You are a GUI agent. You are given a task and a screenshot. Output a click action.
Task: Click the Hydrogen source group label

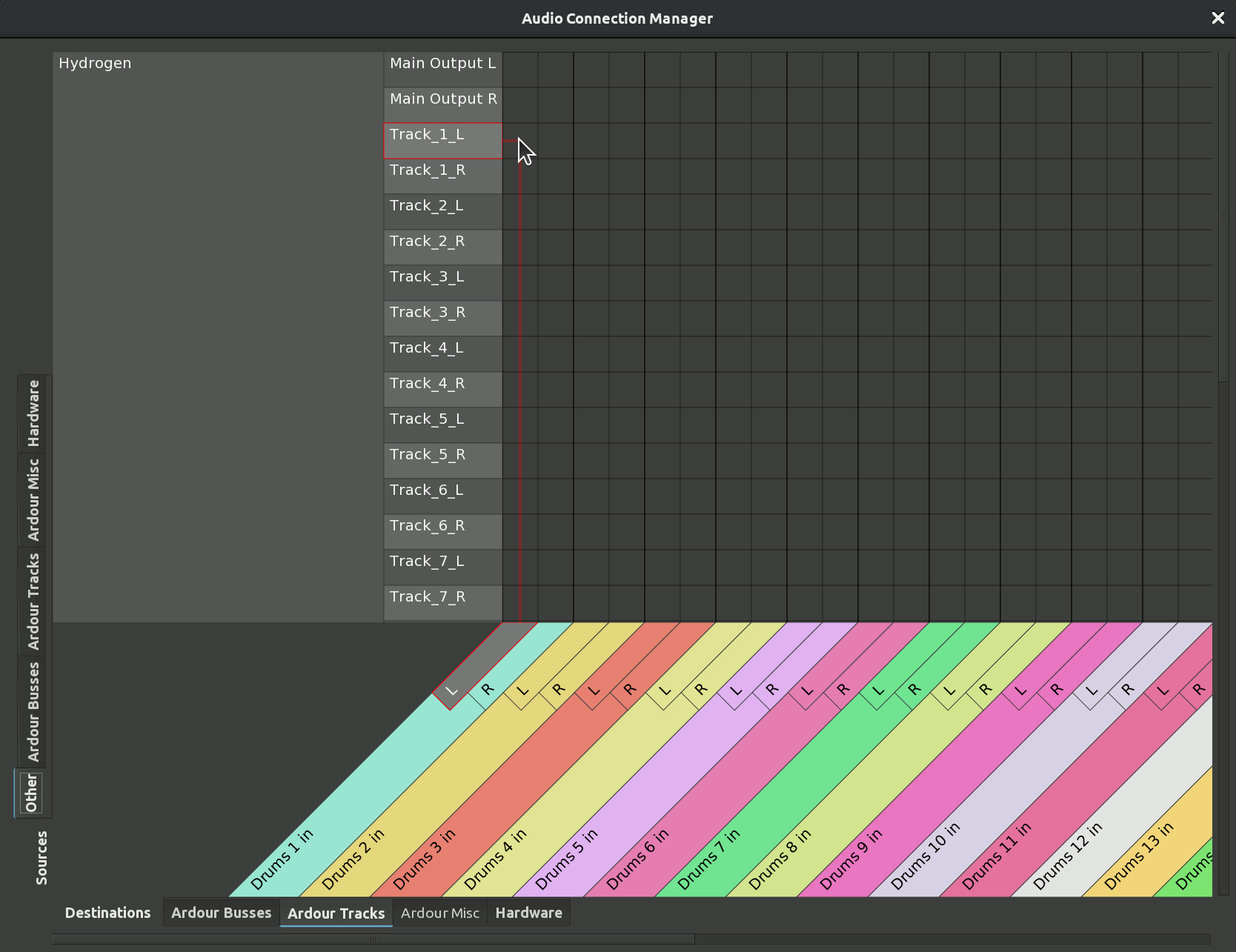(95, 64)
